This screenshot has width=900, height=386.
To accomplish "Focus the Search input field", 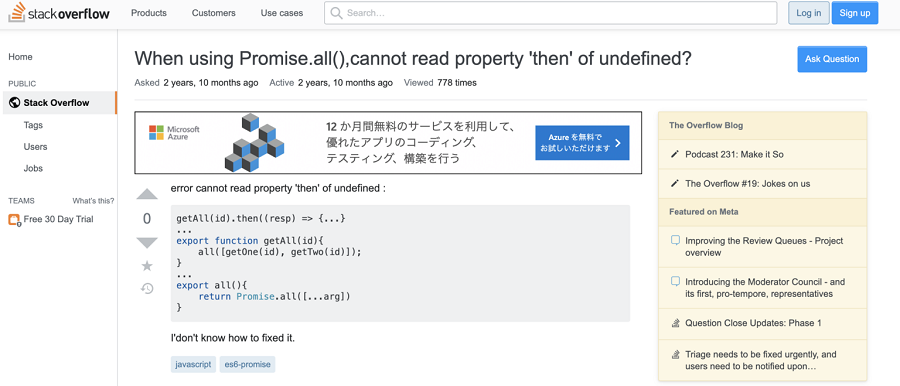I will click(x=550, y=13).
